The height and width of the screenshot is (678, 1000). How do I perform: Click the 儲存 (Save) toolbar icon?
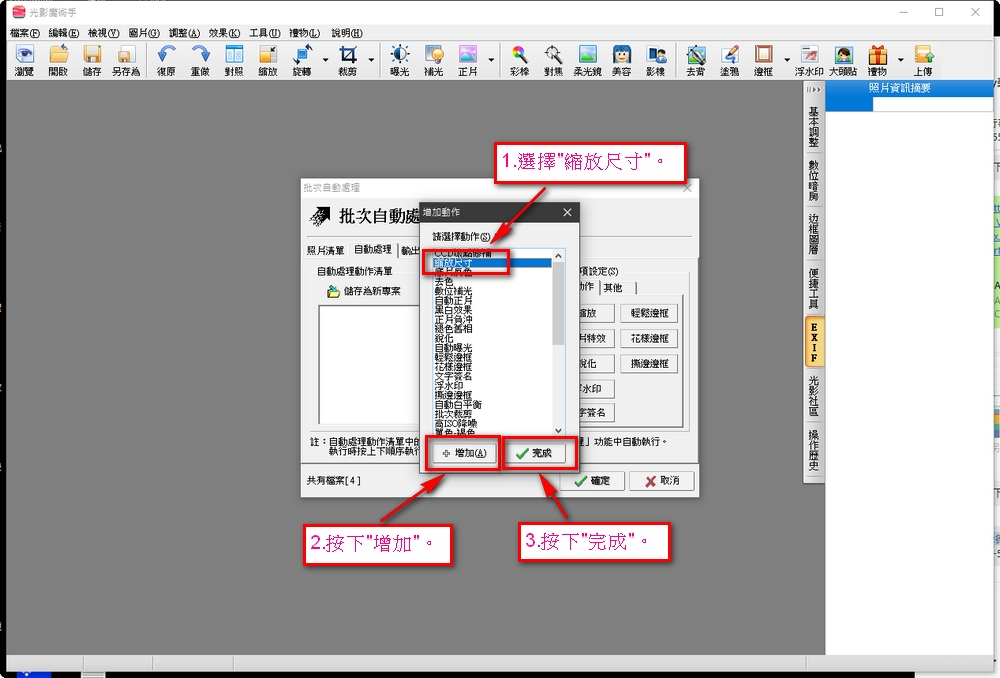(92, 60)
